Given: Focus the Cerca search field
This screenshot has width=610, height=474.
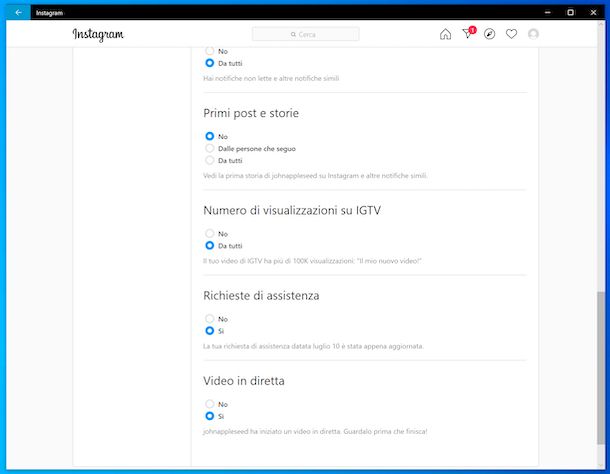Looking at the screenshot, I should [x=305, y=34].
